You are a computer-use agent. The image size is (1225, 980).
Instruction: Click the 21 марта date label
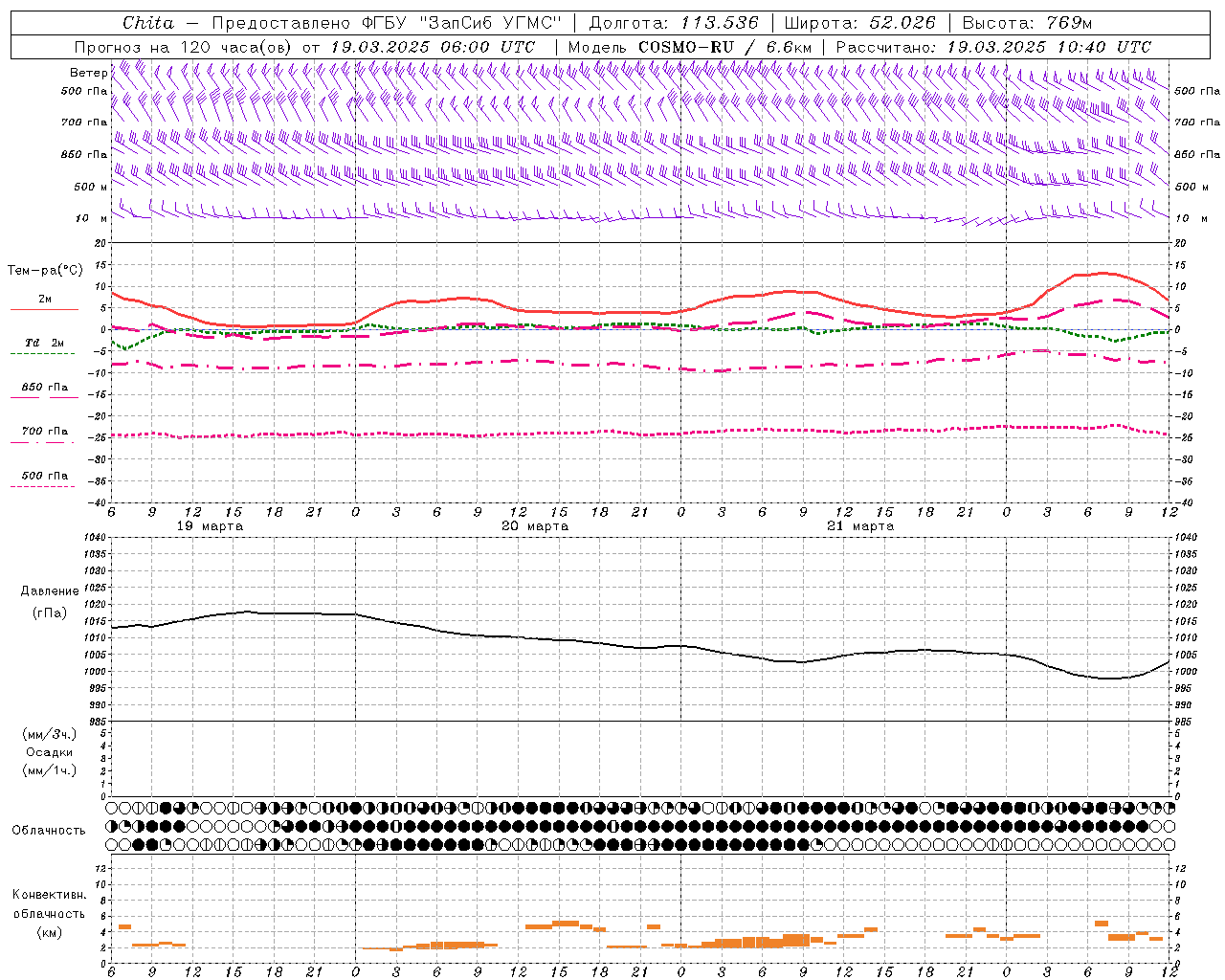click(860, 526)
